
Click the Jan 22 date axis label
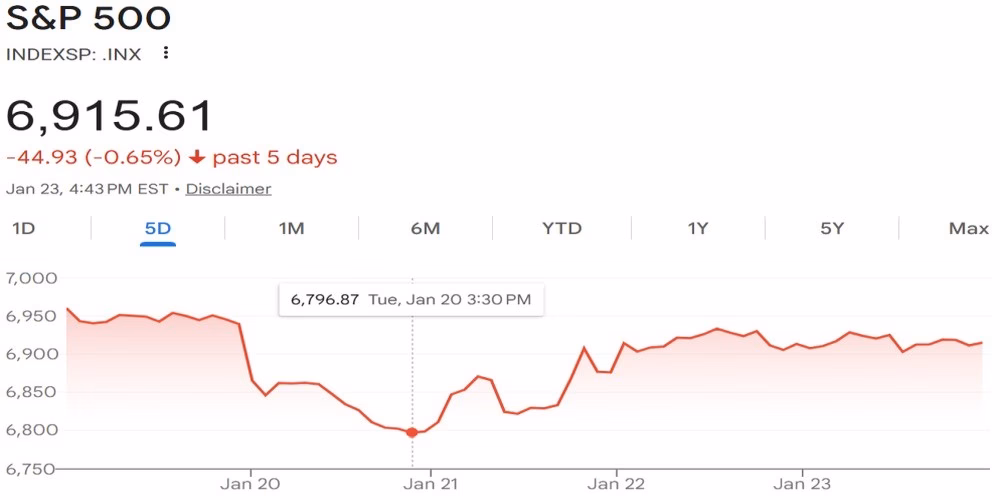tap(617, 484)
